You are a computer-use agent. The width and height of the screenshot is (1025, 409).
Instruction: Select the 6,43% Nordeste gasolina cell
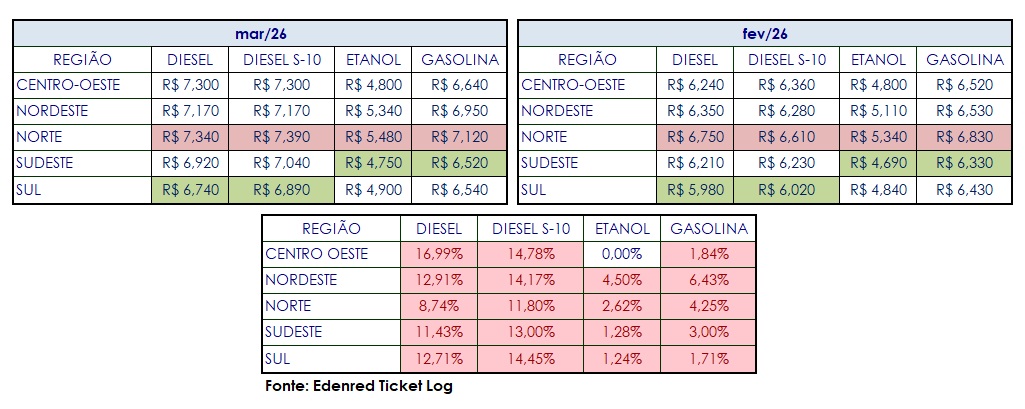(x=707, y=280)
